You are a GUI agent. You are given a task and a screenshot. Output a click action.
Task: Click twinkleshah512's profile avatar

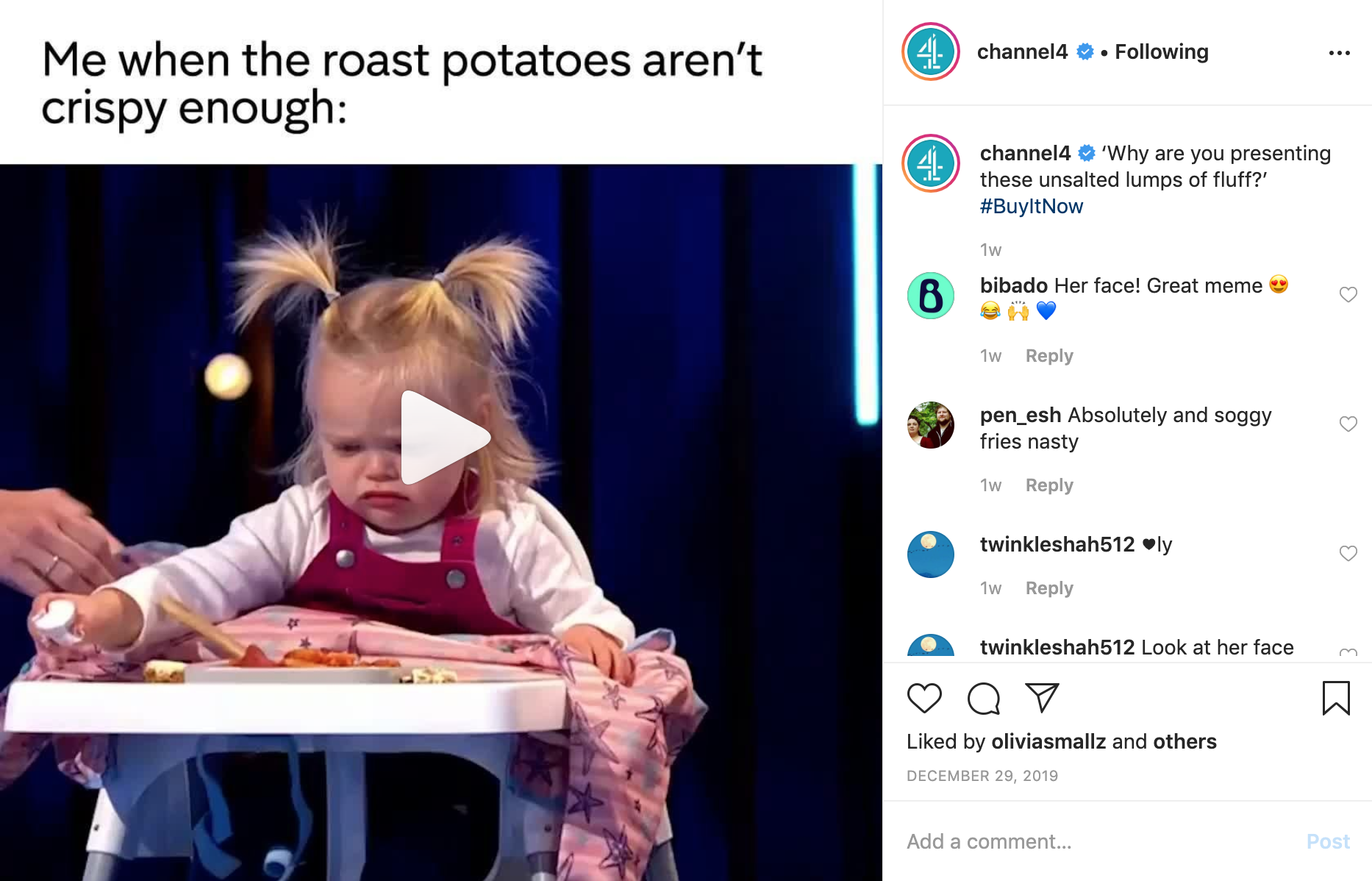coord(931,554)
